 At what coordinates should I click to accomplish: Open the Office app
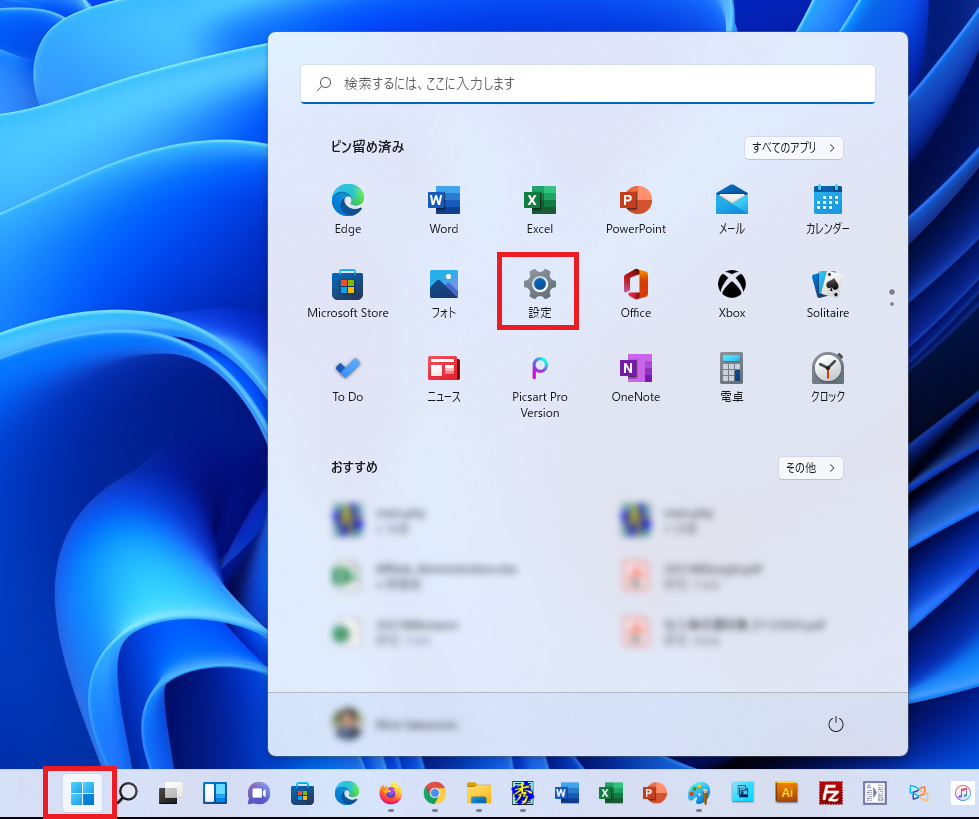click(x=636, y=293)
